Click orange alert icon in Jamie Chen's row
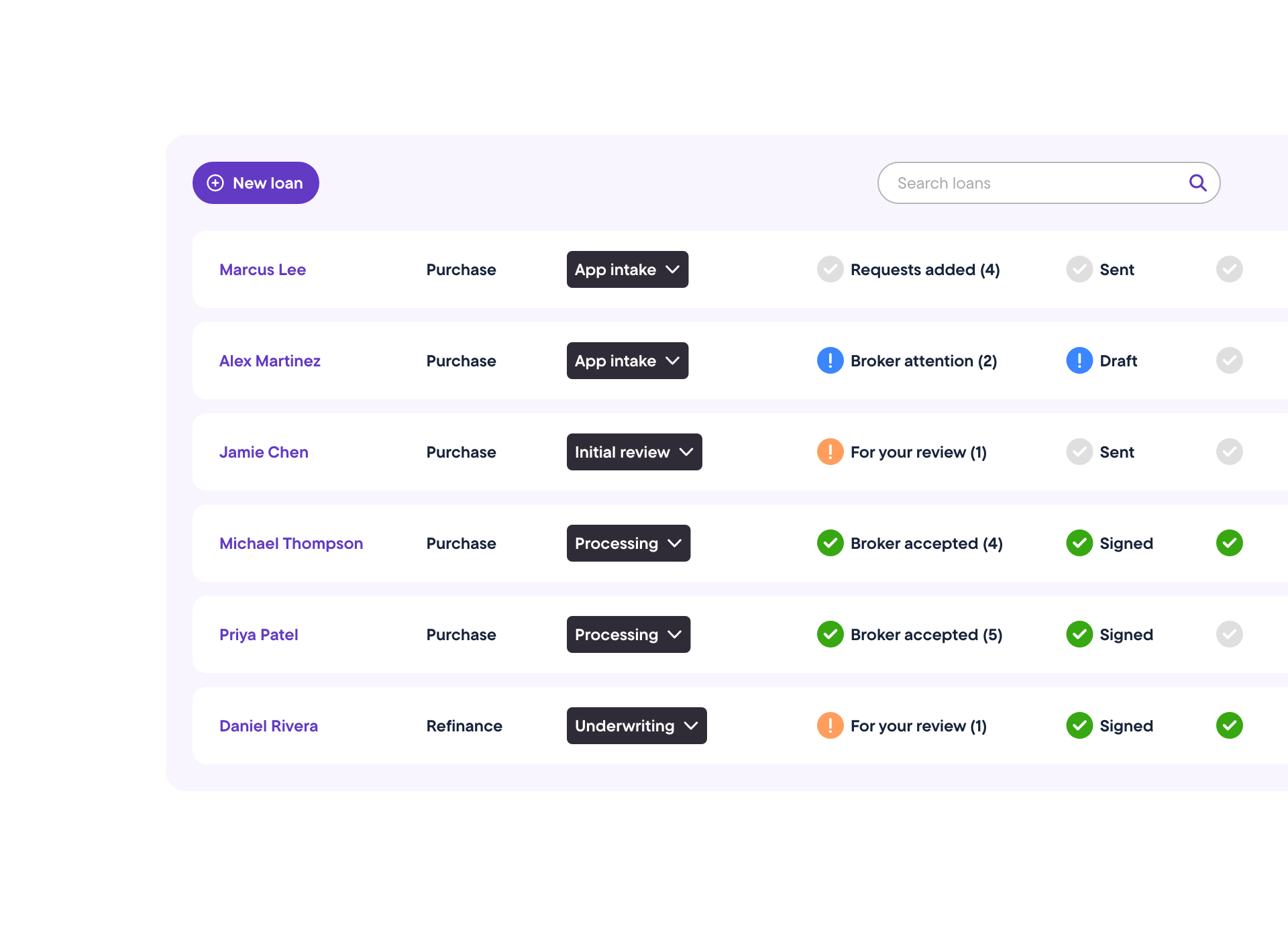This screenshot has height=926, width=1288. [830, 452]
